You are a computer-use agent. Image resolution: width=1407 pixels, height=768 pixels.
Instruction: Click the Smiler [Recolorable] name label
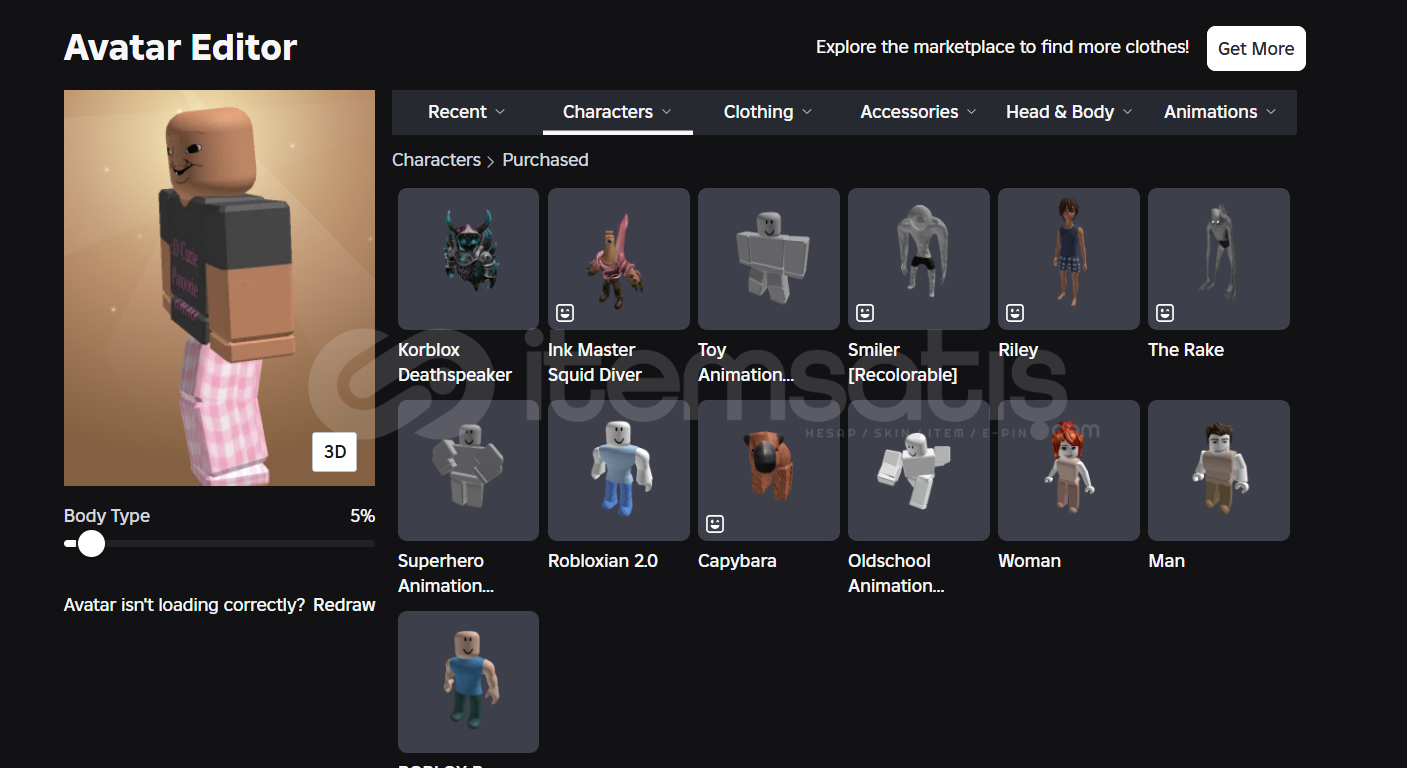tap(903, 362)
